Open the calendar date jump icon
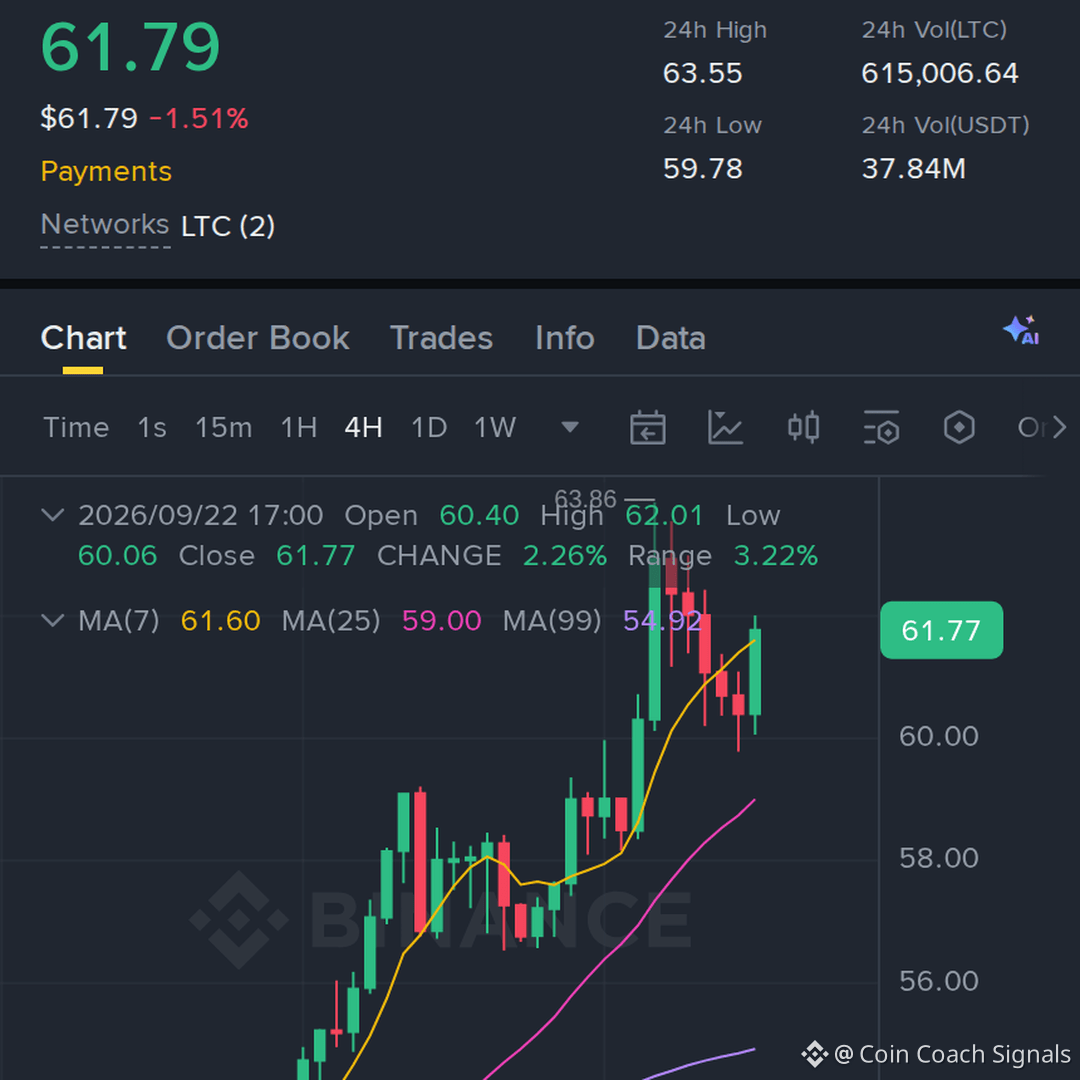Viewport: 1080px width, 1080px height. tap(647, 427)
